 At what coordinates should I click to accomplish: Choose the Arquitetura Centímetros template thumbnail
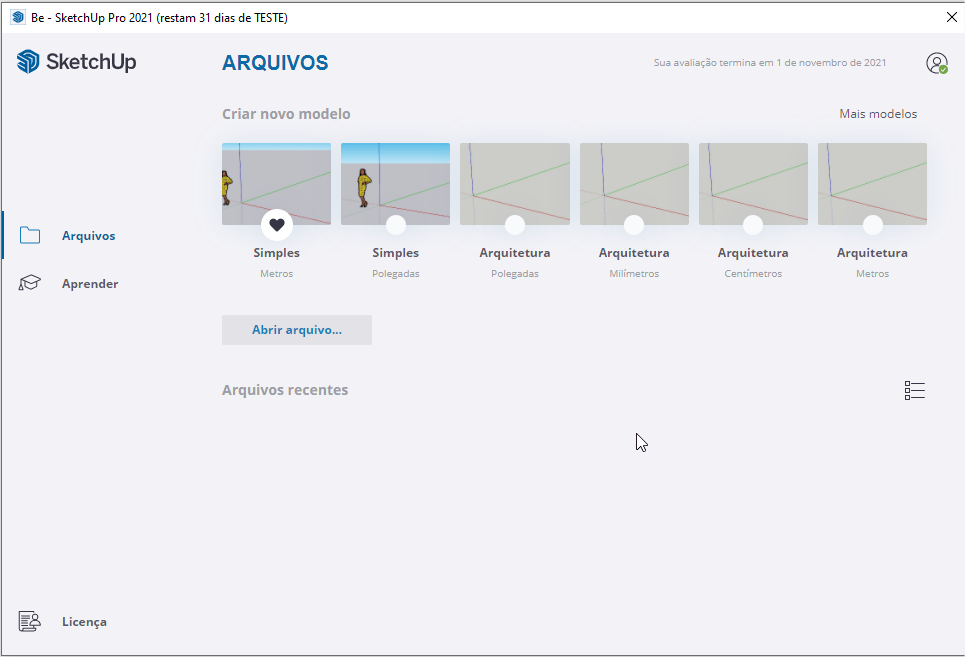click(753, 183)
